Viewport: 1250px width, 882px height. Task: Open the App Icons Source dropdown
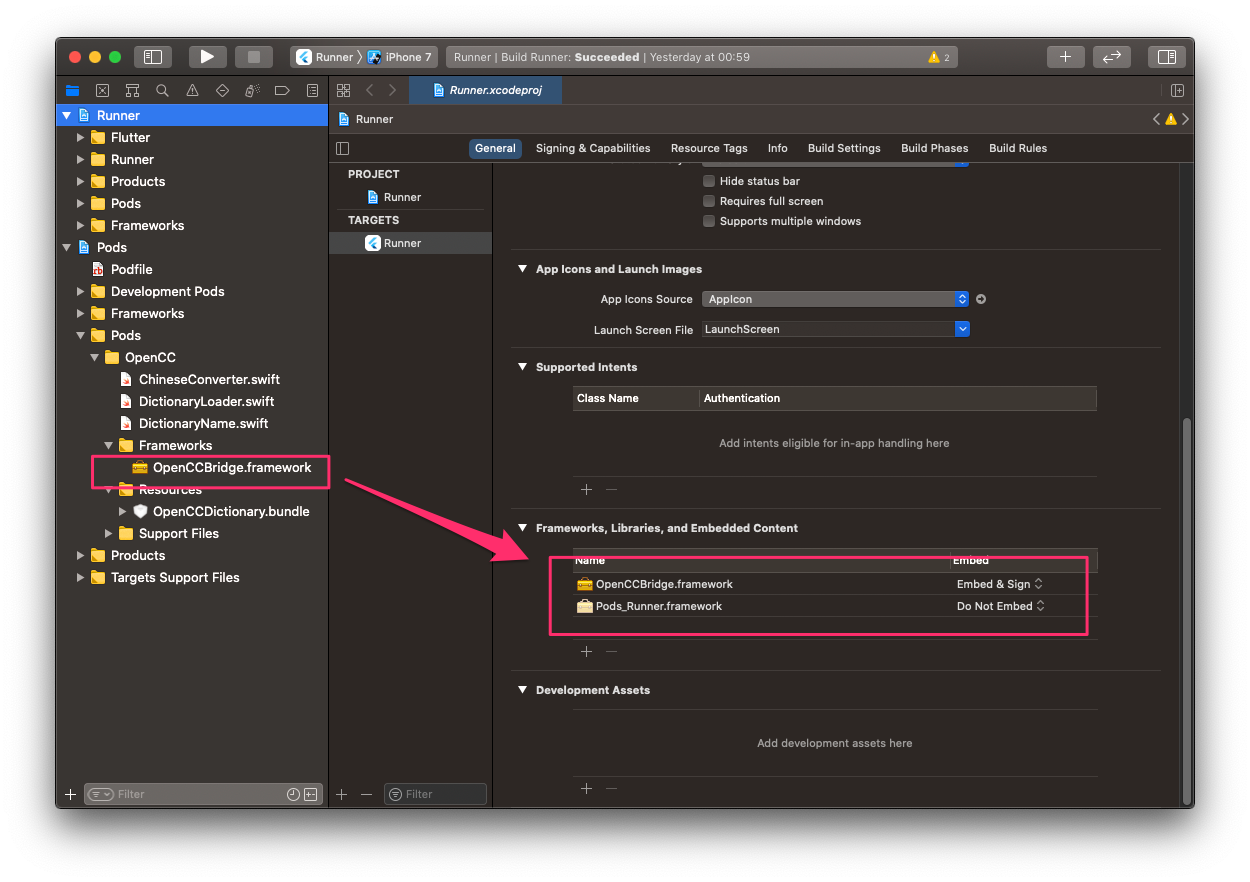(x=836, y=299)
